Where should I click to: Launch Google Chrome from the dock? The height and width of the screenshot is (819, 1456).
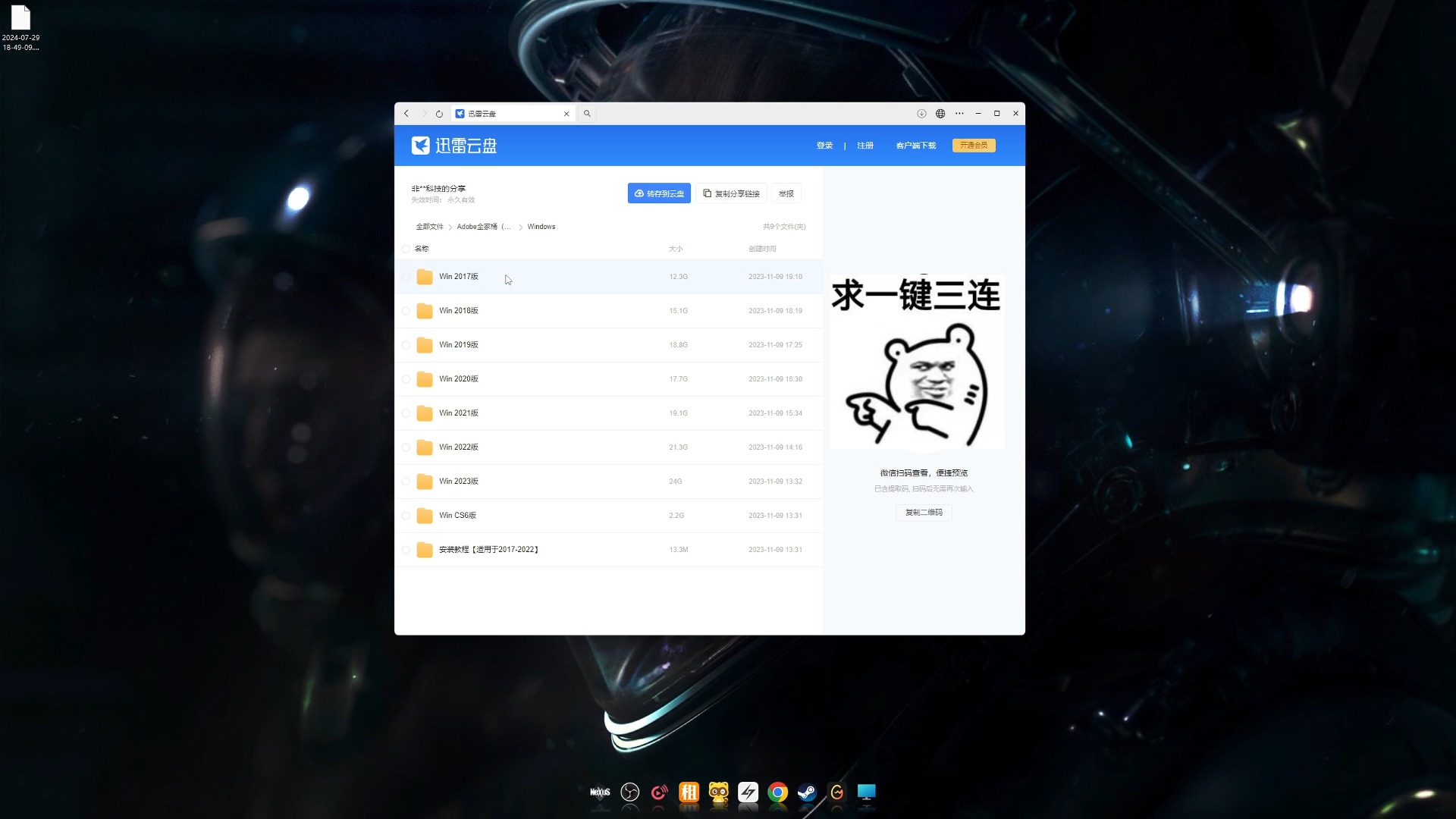777,792
